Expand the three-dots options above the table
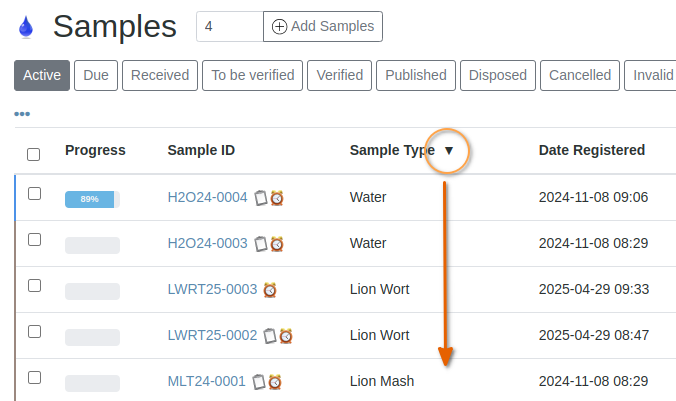Viewport: 676px width, 401px height. point(22,113)
